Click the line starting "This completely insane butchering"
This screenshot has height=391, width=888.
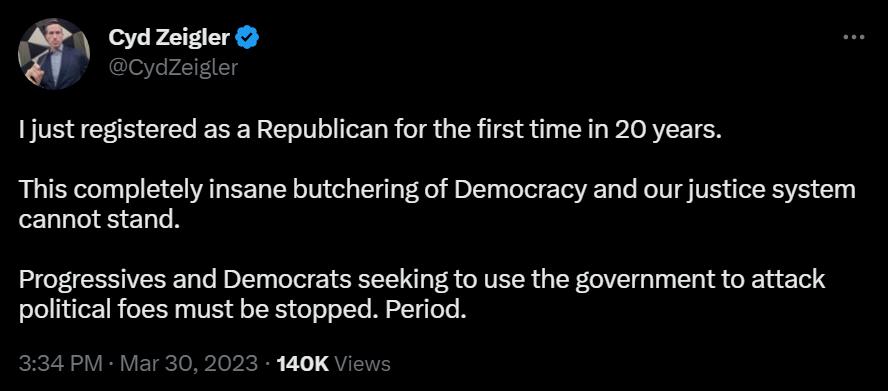437,190
